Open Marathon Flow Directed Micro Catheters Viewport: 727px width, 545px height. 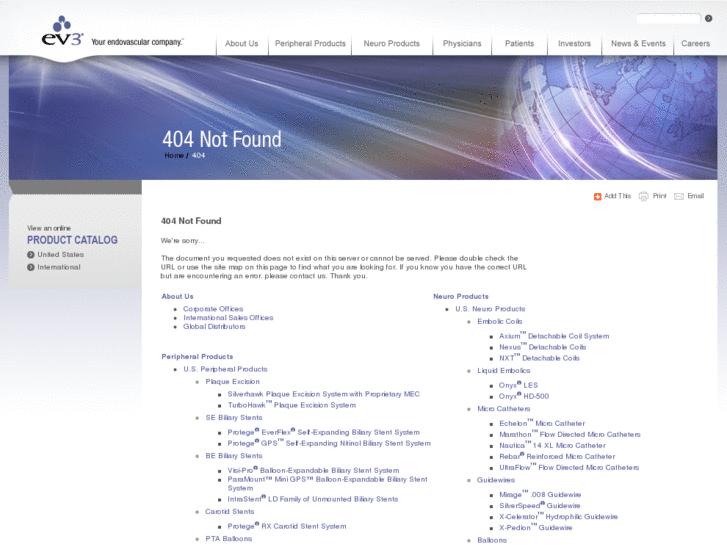(570, 435)
